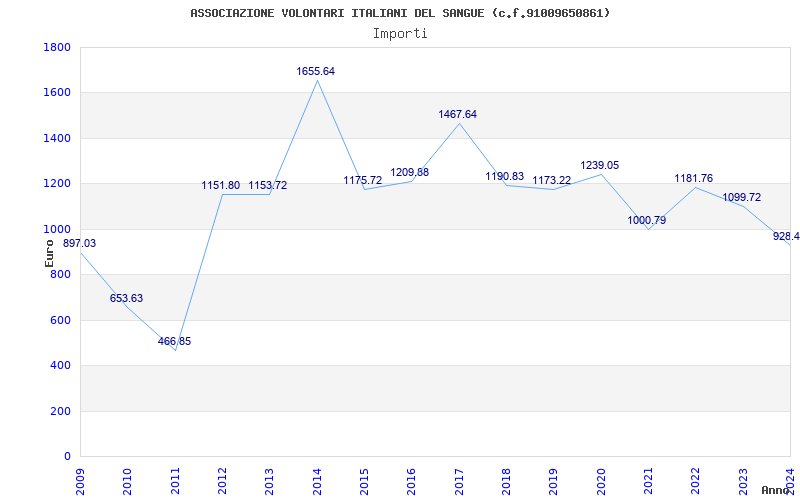Click the 1209.88 data label for 2016
This screenshot has height=500, width=800.
pyautogui.click(x=409, y=173)
